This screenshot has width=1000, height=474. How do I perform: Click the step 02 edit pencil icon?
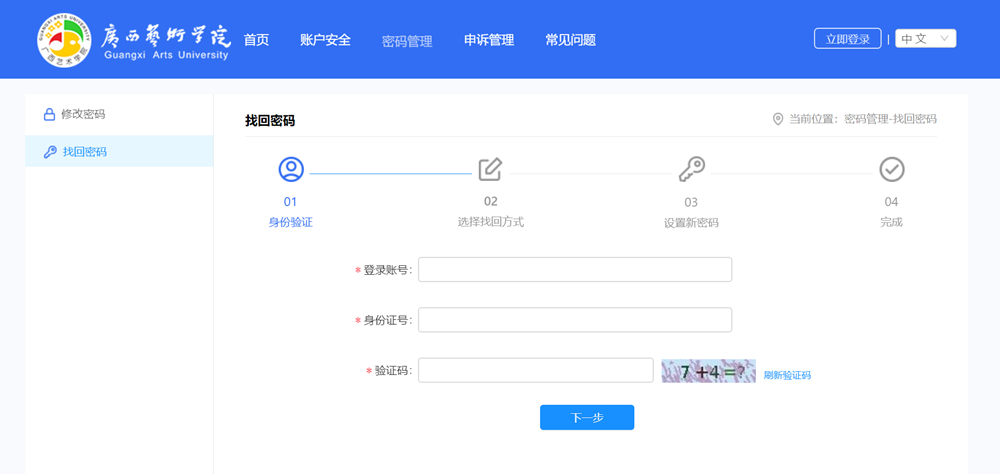[490, 169]
